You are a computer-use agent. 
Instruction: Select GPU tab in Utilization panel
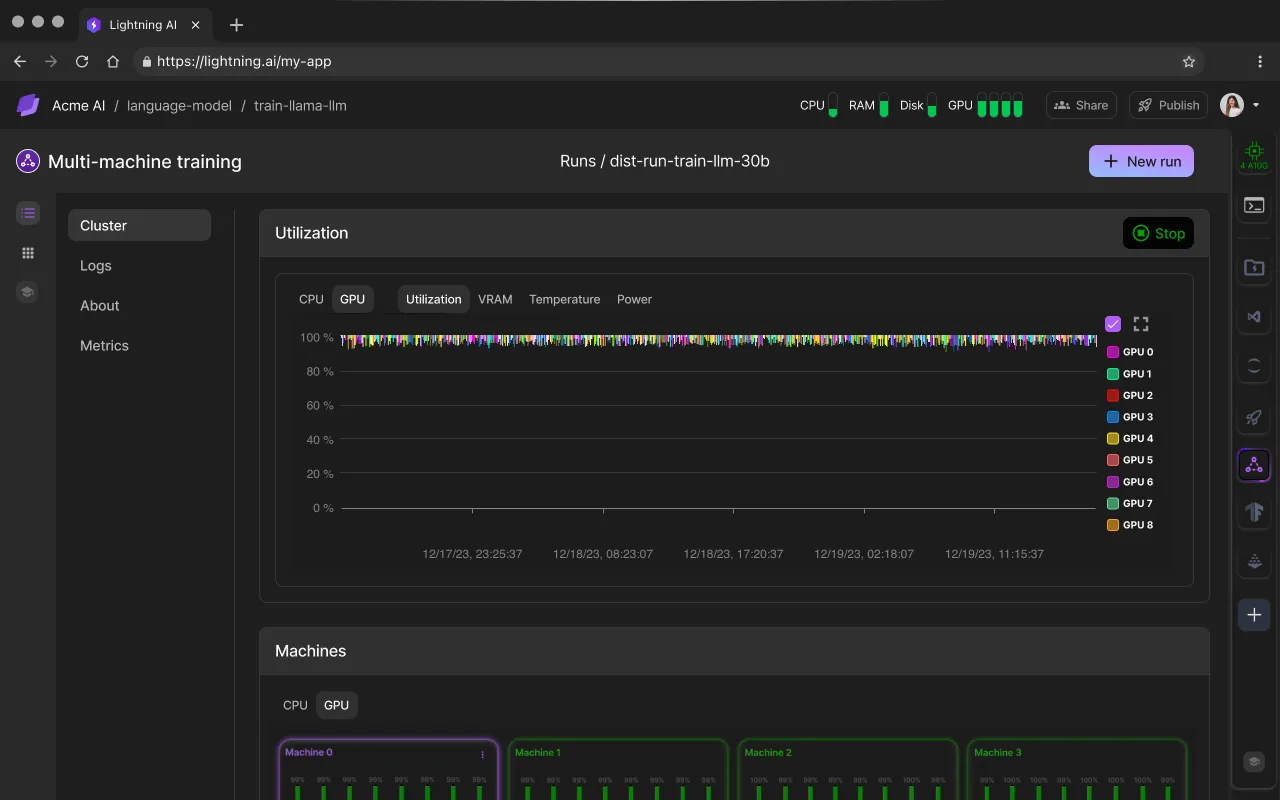click(x=352, y=299)
